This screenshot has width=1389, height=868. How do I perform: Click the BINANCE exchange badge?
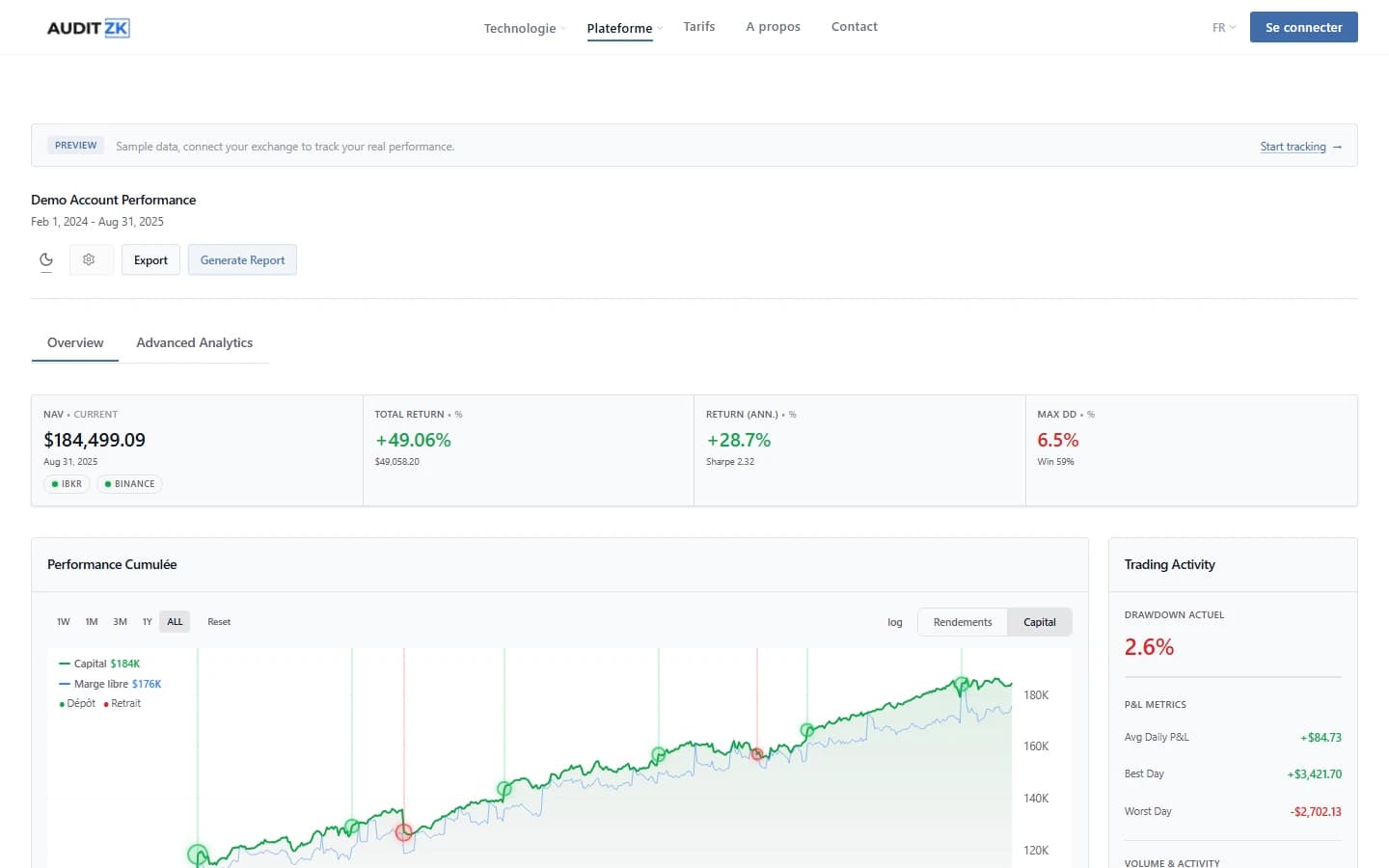[129, 484]
